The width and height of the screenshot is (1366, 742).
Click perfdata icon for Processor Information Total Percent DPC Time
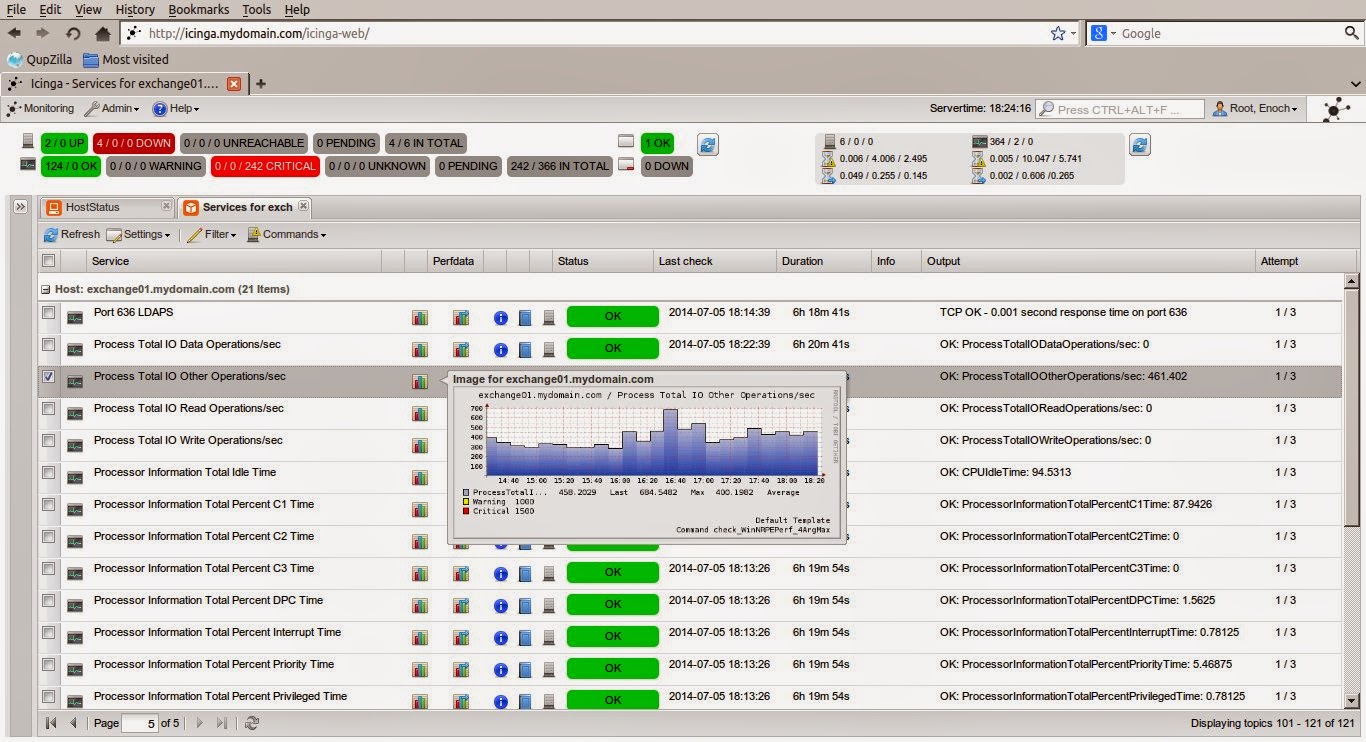pyautogui.click(x=461, y=606)
